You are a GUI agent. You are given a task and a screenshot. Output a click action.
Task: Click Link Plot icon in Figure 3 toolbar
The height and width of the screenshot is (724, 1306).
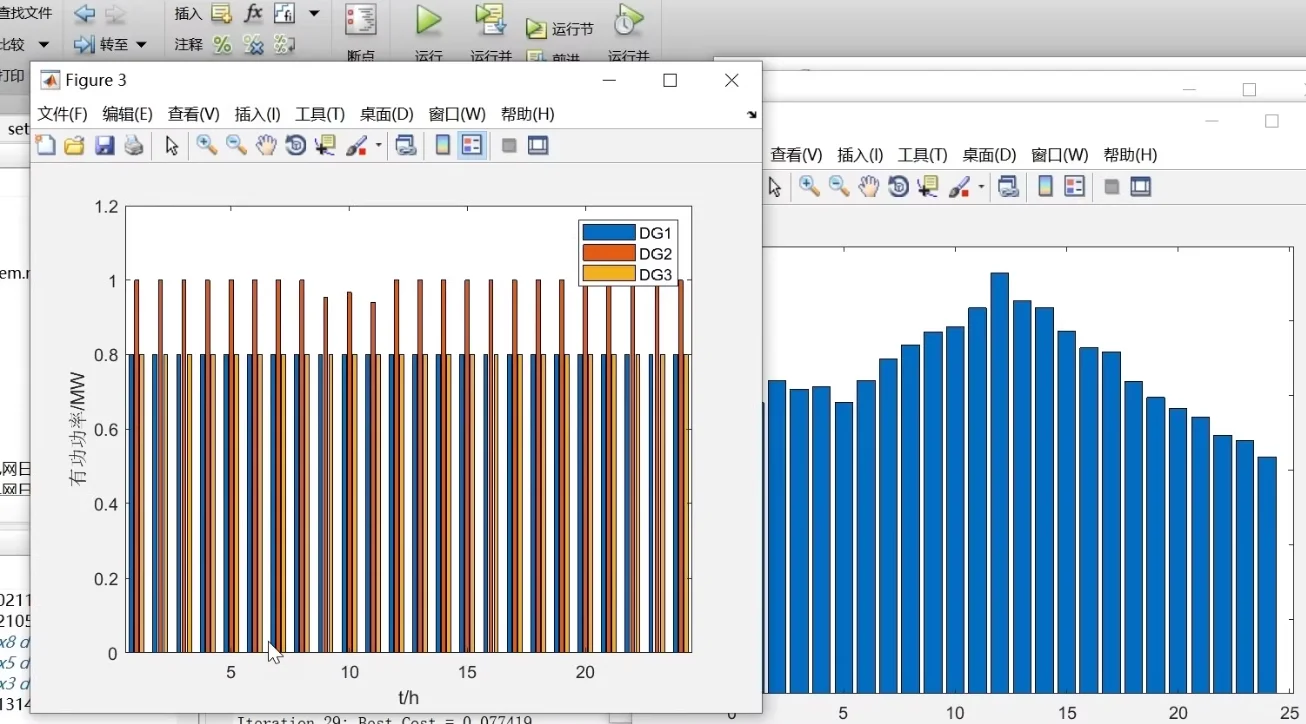coord(405,146)
